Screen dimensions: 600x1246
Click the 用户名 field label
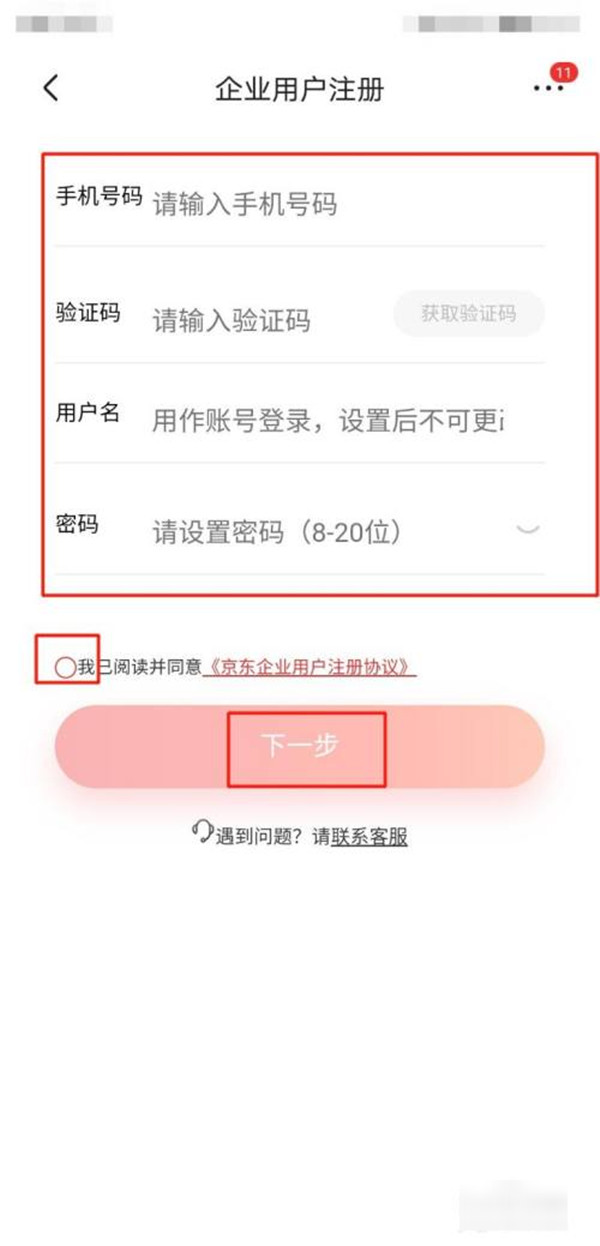click(87, 414)
